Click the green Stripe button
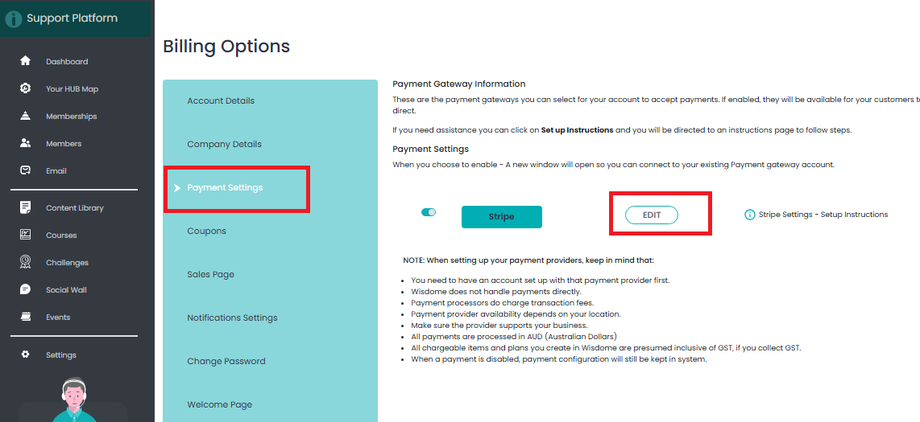 (501, 216)
